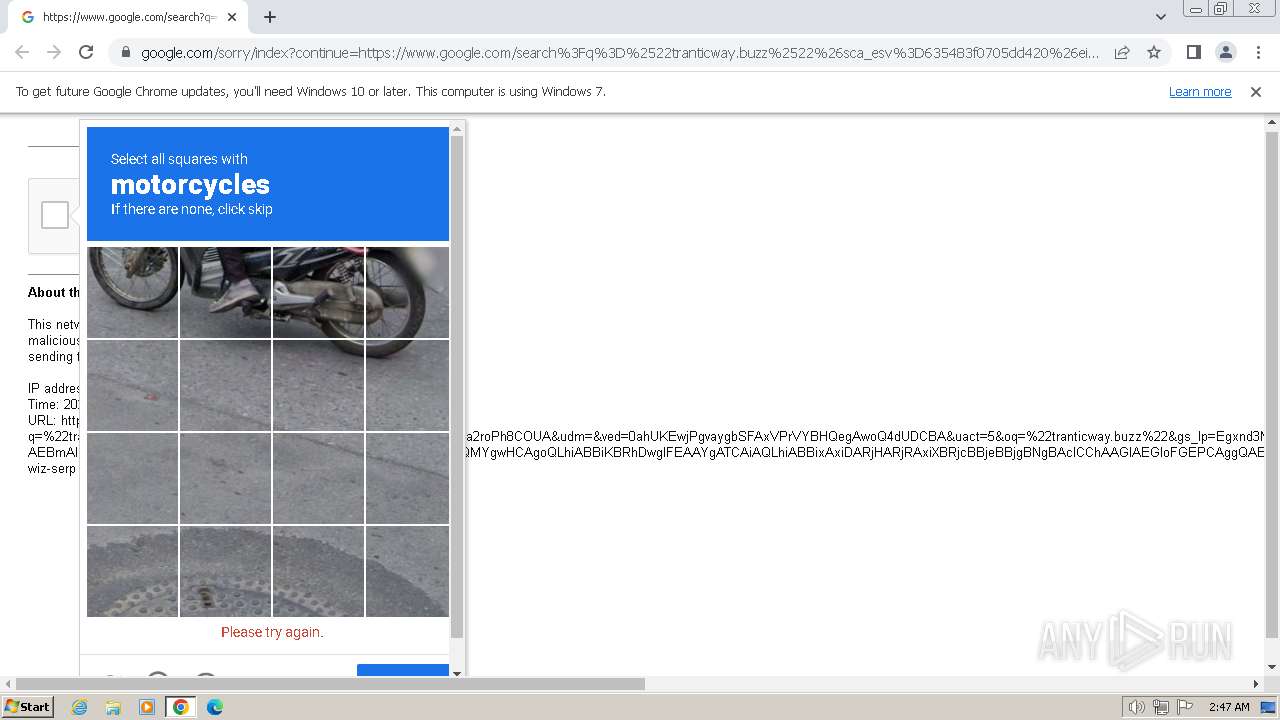Switch to the google.com/search tab
Image resolution: width=1280 pixels, height=720 pixels.
coord(127,17)
